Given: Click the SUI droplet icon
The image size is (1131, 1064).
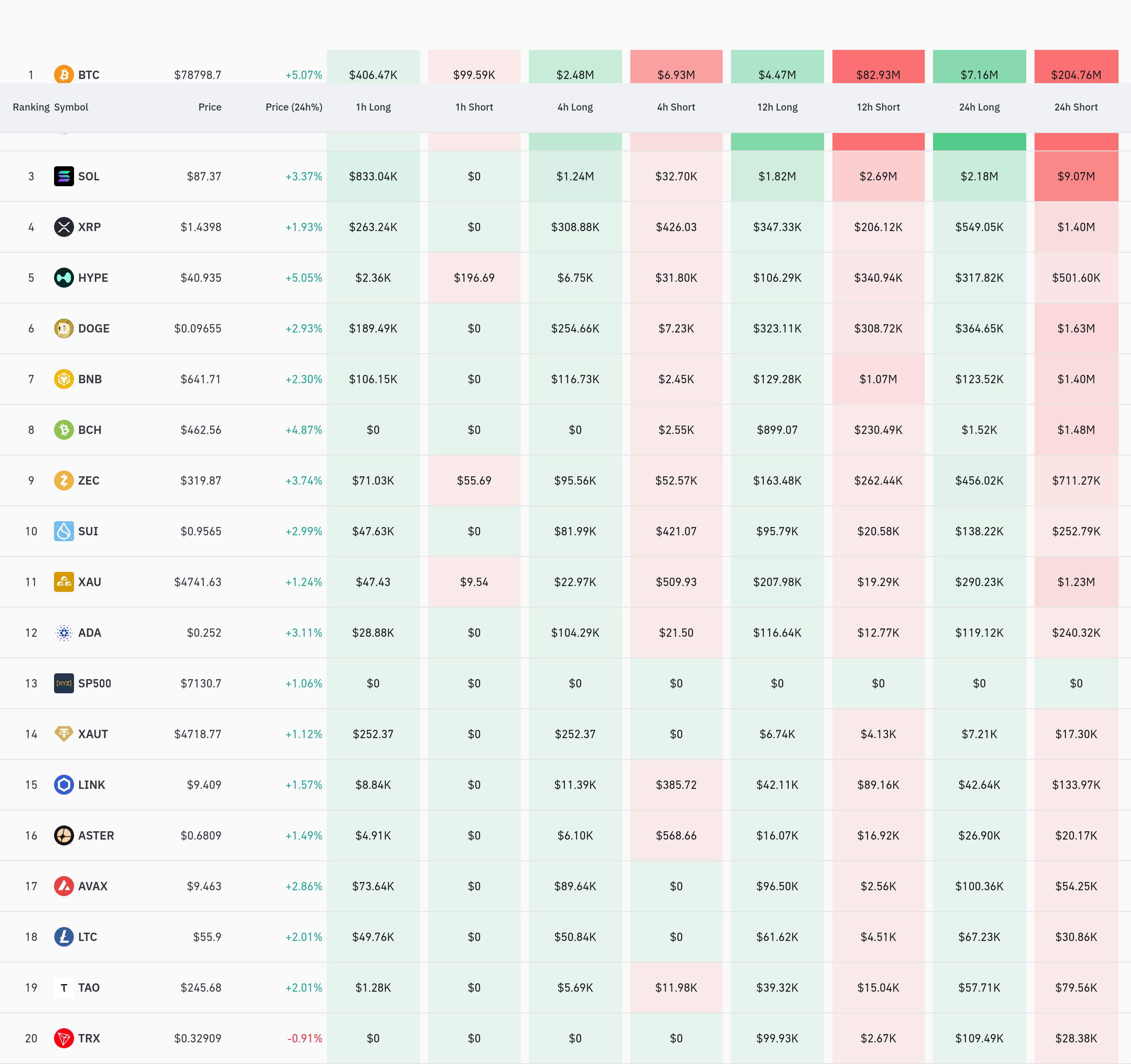Looking at the screenshot, I should pos(64,531).
